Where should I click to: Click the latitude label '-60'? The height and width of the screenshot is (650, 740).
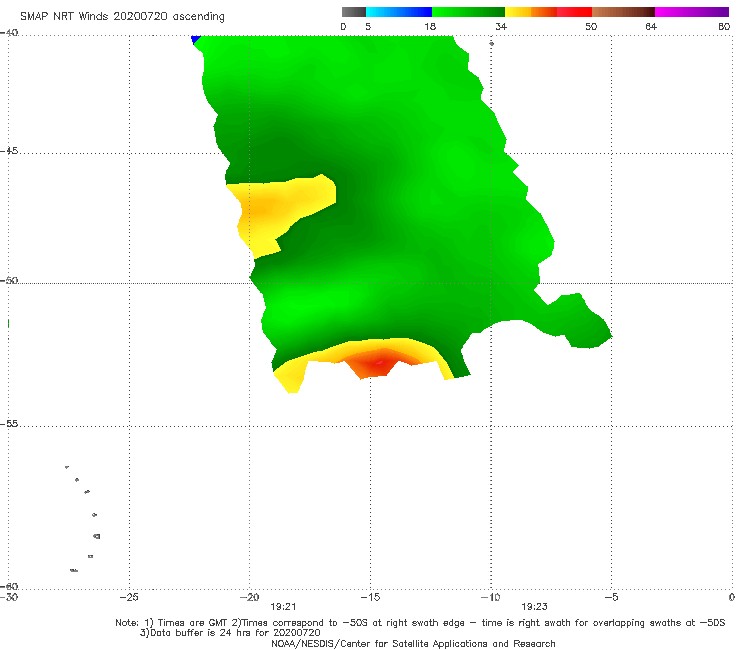[9, 586]
